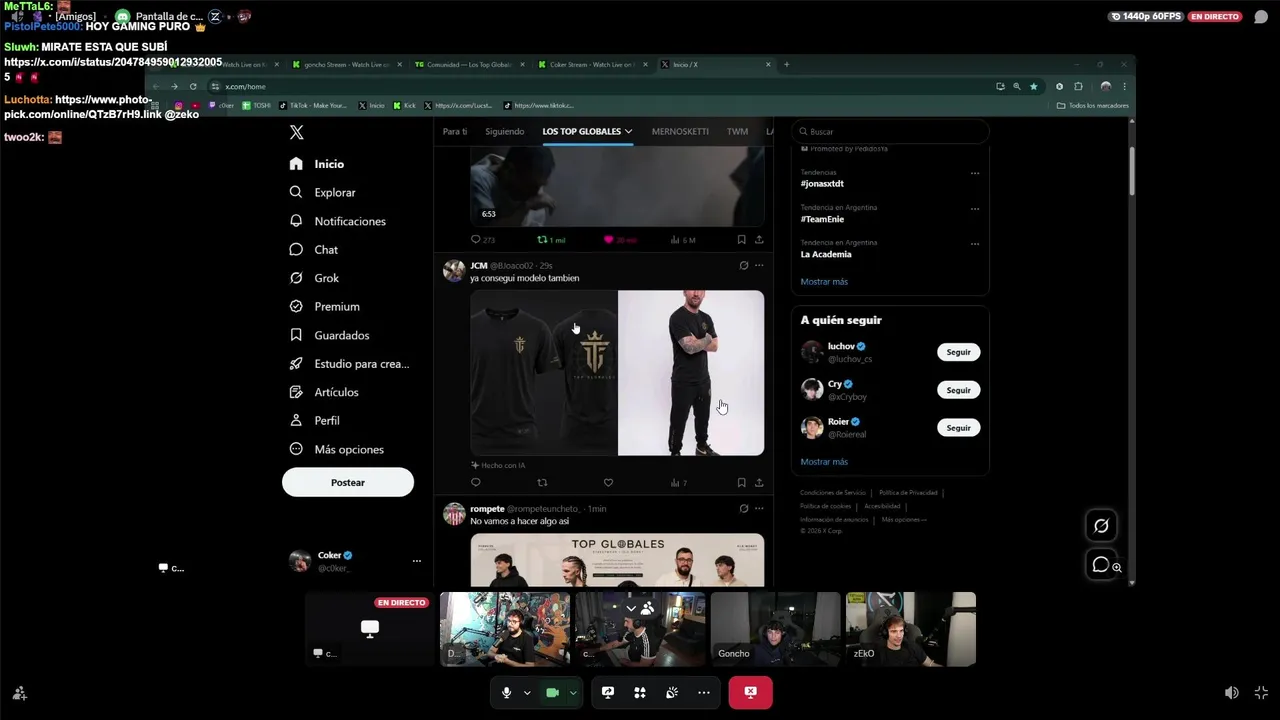This screenshot has height=720, width=1280.
Task: Switch to Siguiendo tab
Action: pyautogui.click(x=505, y=131)
